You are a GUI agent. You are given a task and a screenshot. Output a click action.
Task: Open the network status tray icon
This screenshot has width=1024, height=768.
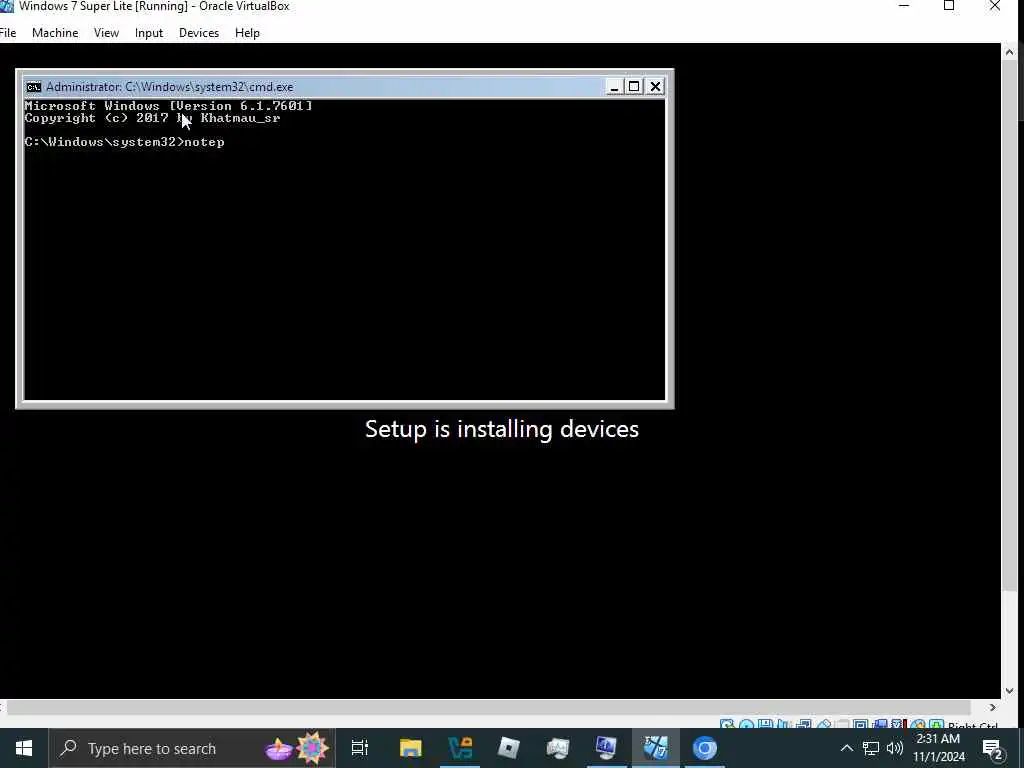click(x=871, y=748)
